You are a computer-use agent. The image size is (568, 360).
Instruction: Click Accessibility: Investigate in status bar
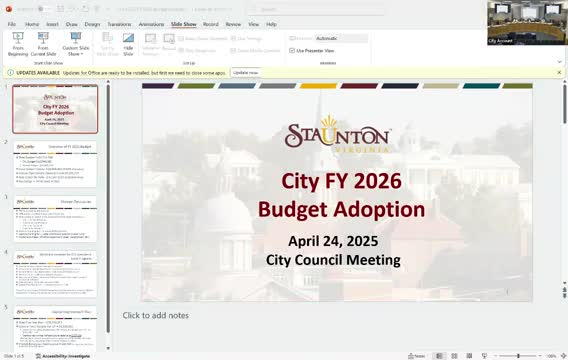[x=62, y=356]
